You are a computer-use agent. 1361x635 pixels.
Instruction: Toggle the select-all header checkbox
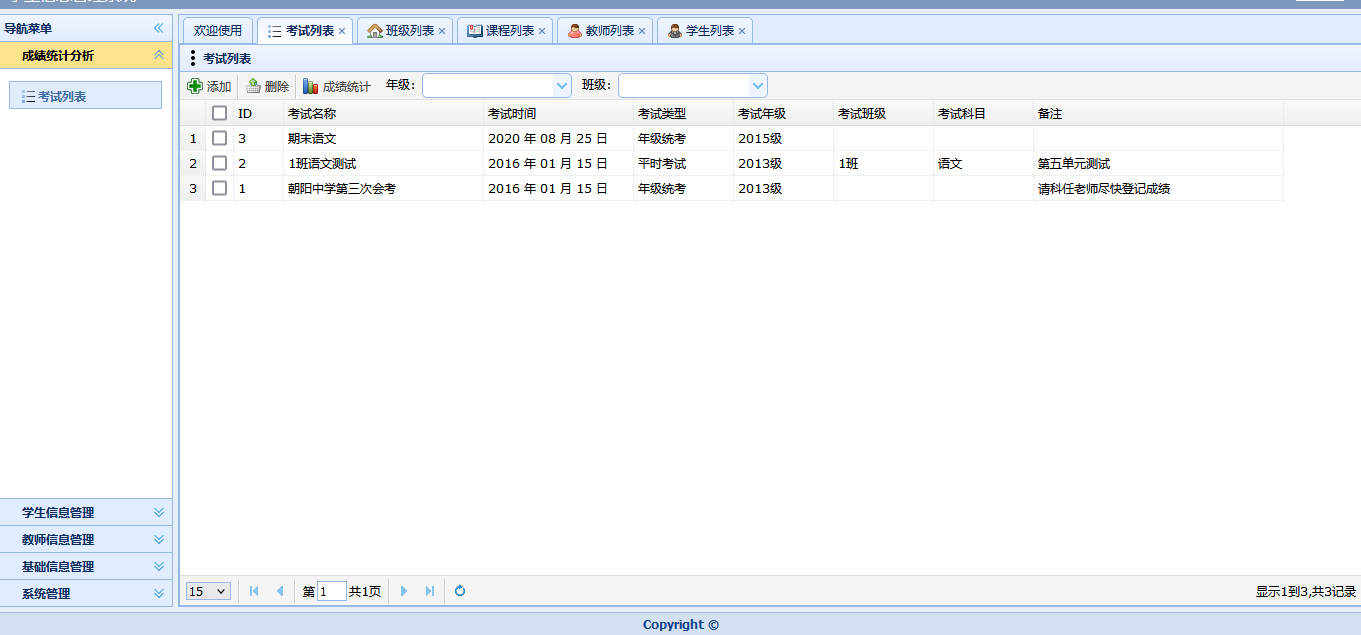point(220,113)
